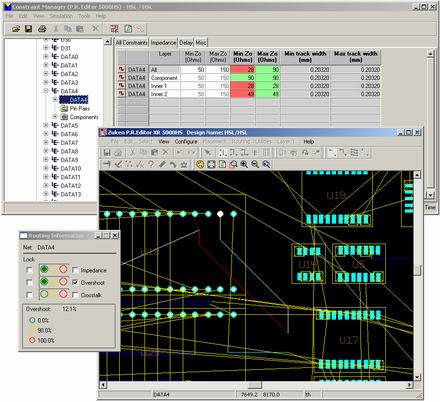Select highlighted DATA4 child tree item
The image size is (440, 402).
click(x=74, y=100)
